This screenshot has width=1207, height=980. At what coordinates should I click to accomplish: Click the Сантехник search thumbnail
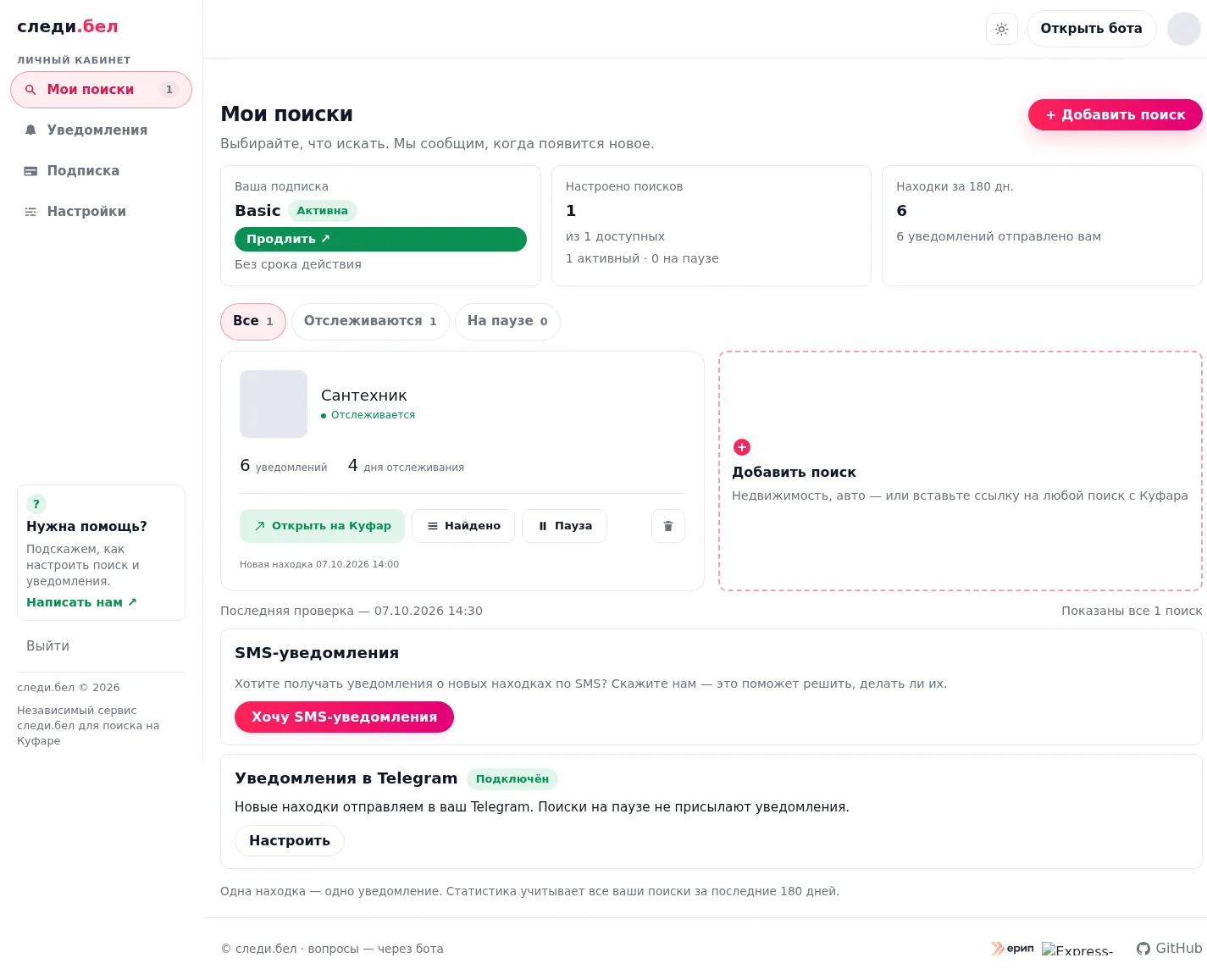(274, 404)
